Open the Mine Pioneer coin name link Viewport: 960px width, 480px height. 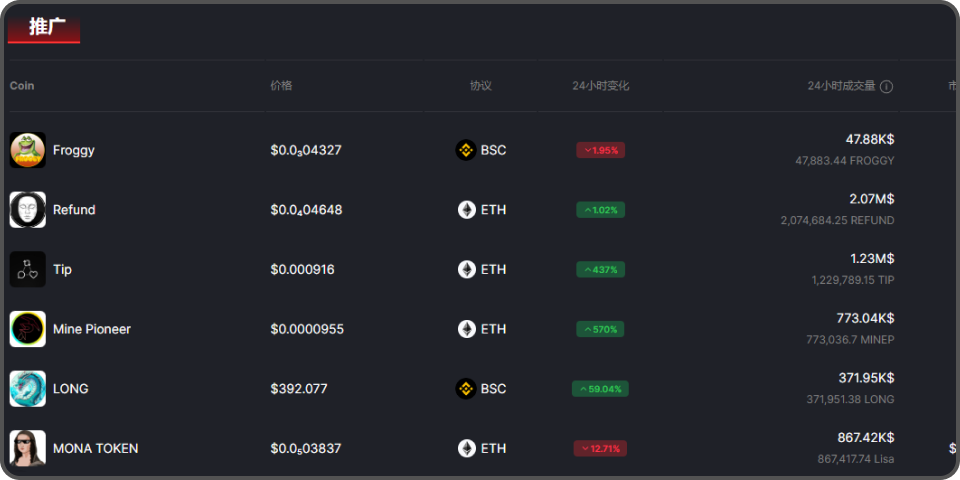pyautogui.click(x=92, y=329)
